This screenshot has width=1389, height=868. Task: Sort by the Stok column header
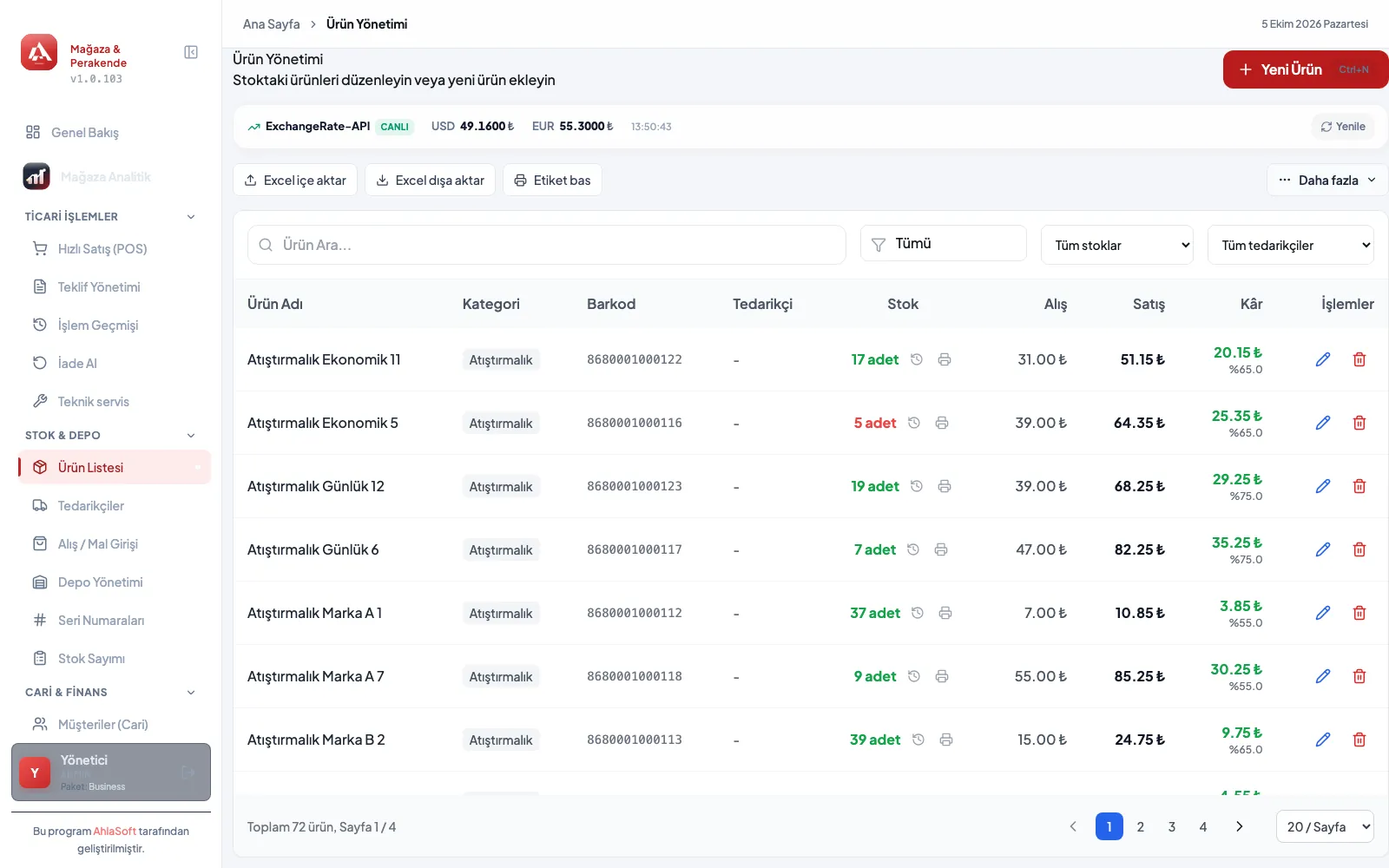pyautogui.click(x=903, y=304)
